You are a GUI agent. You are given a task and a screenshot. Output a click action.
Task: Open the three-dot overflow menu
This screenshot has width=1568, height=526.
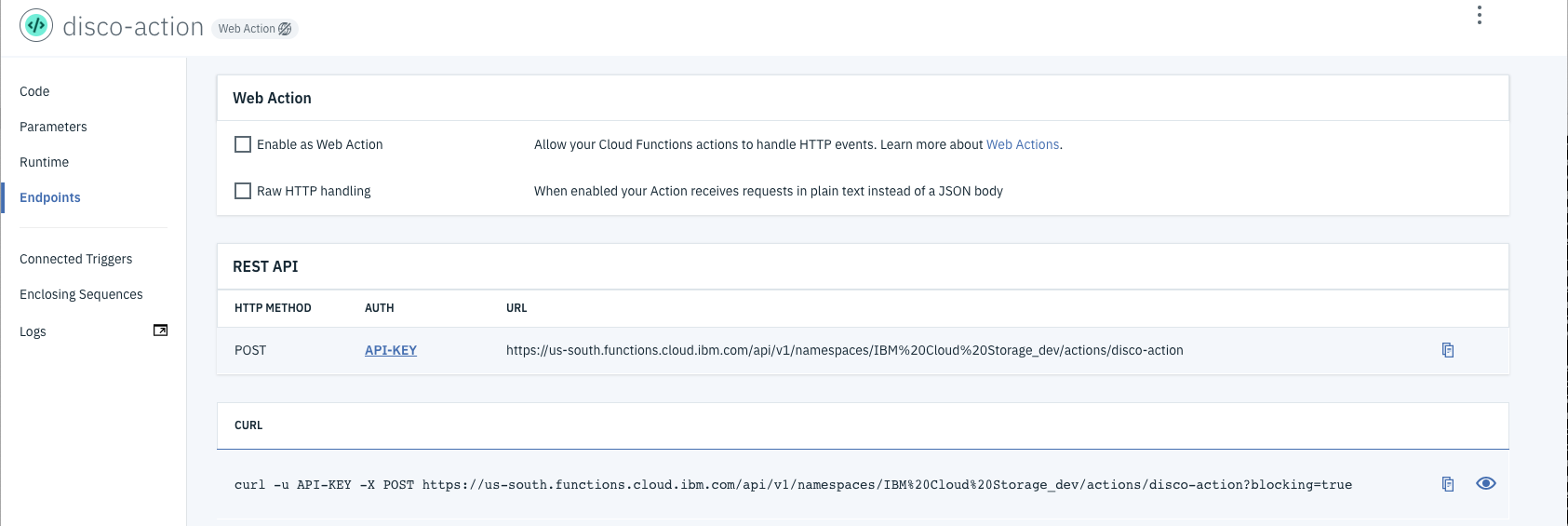1479,15
